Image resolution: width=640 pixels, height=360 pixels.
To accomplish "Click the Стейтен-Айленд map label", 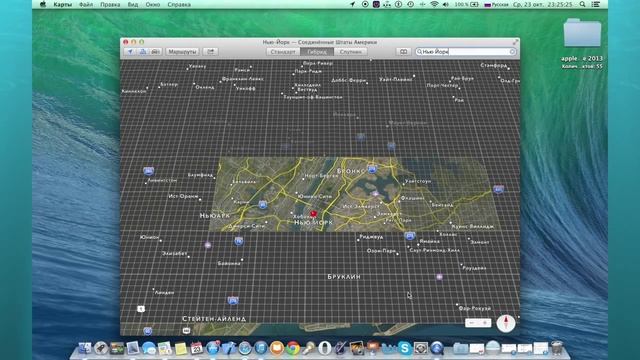I will tap(214, 319).
